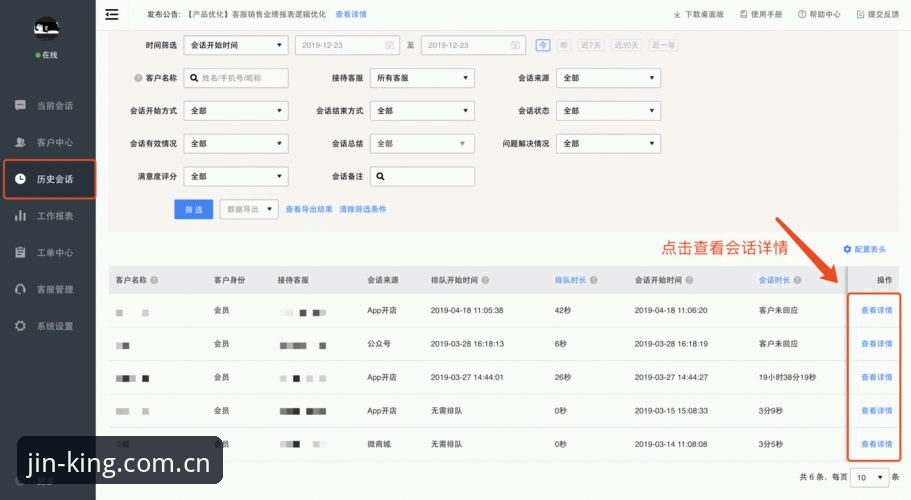Image resolution: width=911 pixels, height=500 pixels.
Task: Click the 微商城 source cell
Action: pos(378,444)
